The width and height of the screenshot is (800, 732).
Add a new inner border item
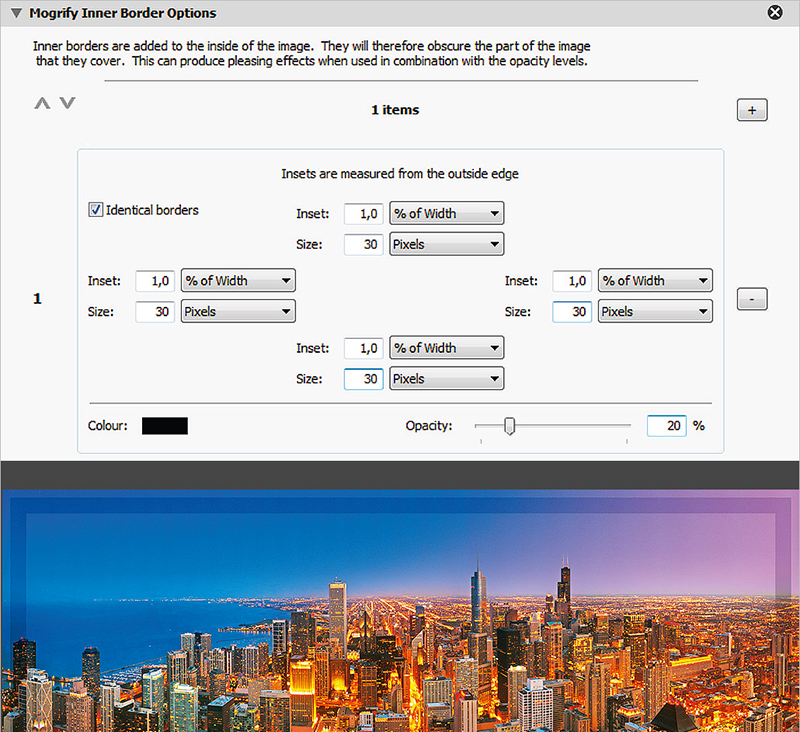click(x=752, y=110)
